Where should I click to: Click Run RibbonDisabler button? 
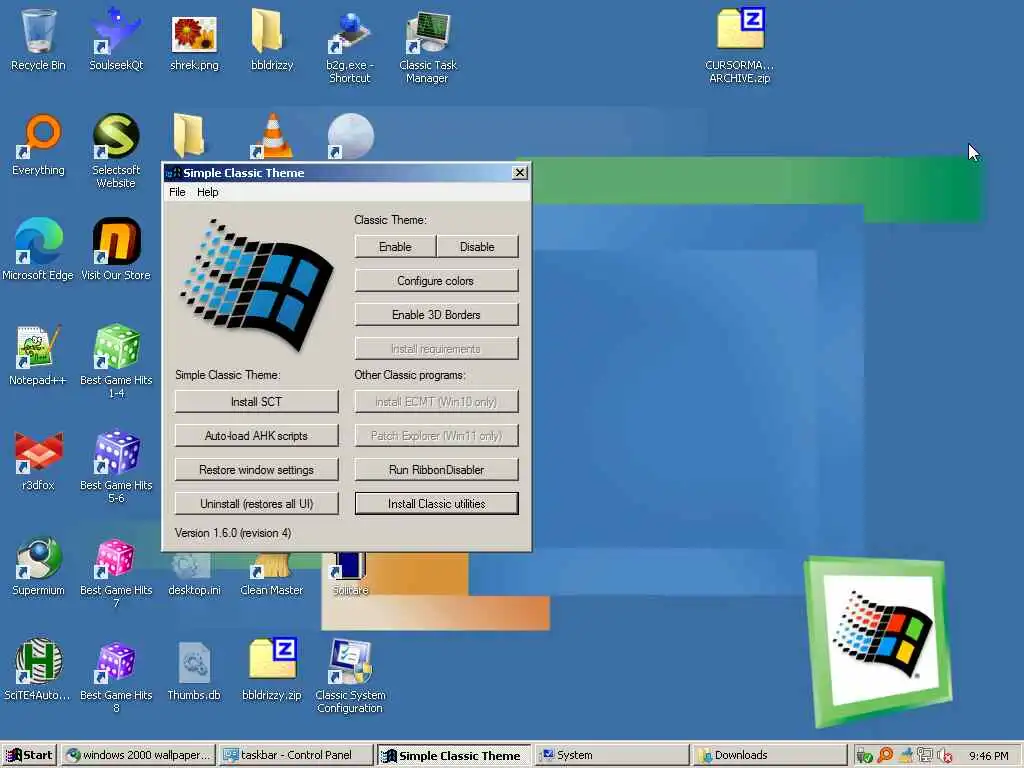[436, 470]
